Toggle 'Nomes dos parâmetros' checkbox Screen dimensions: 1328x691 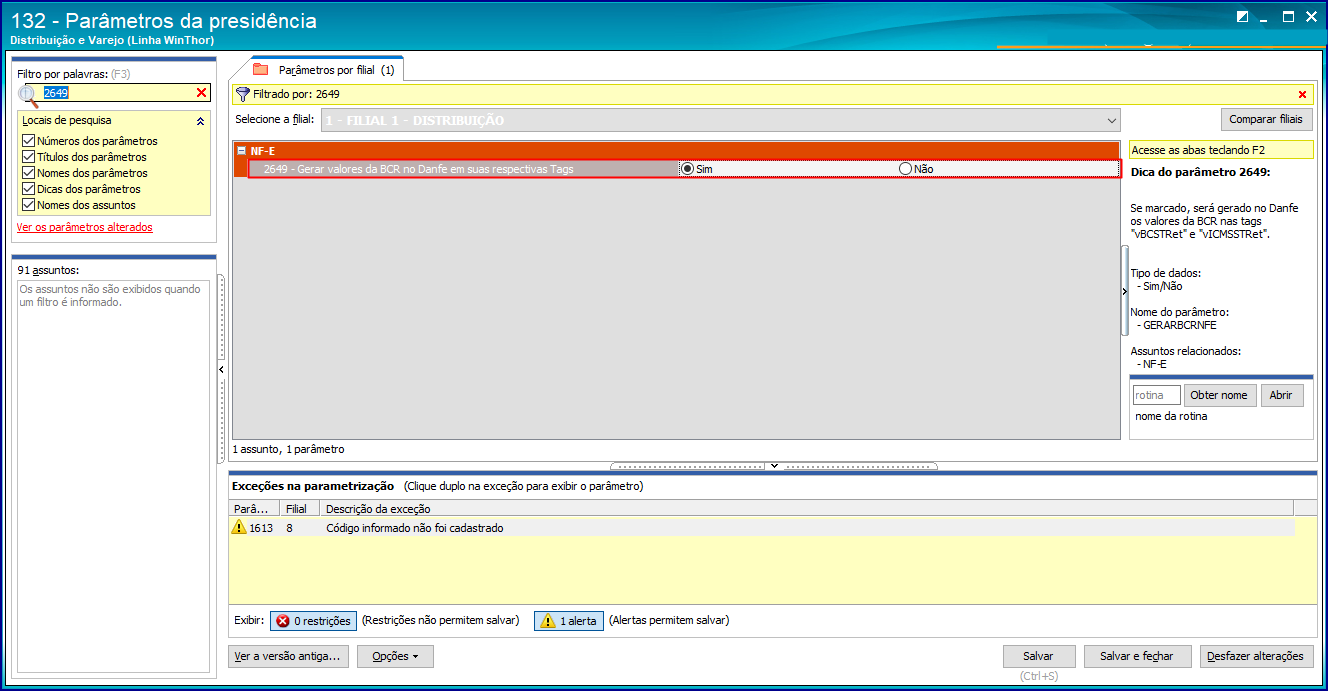coord(28,173)
